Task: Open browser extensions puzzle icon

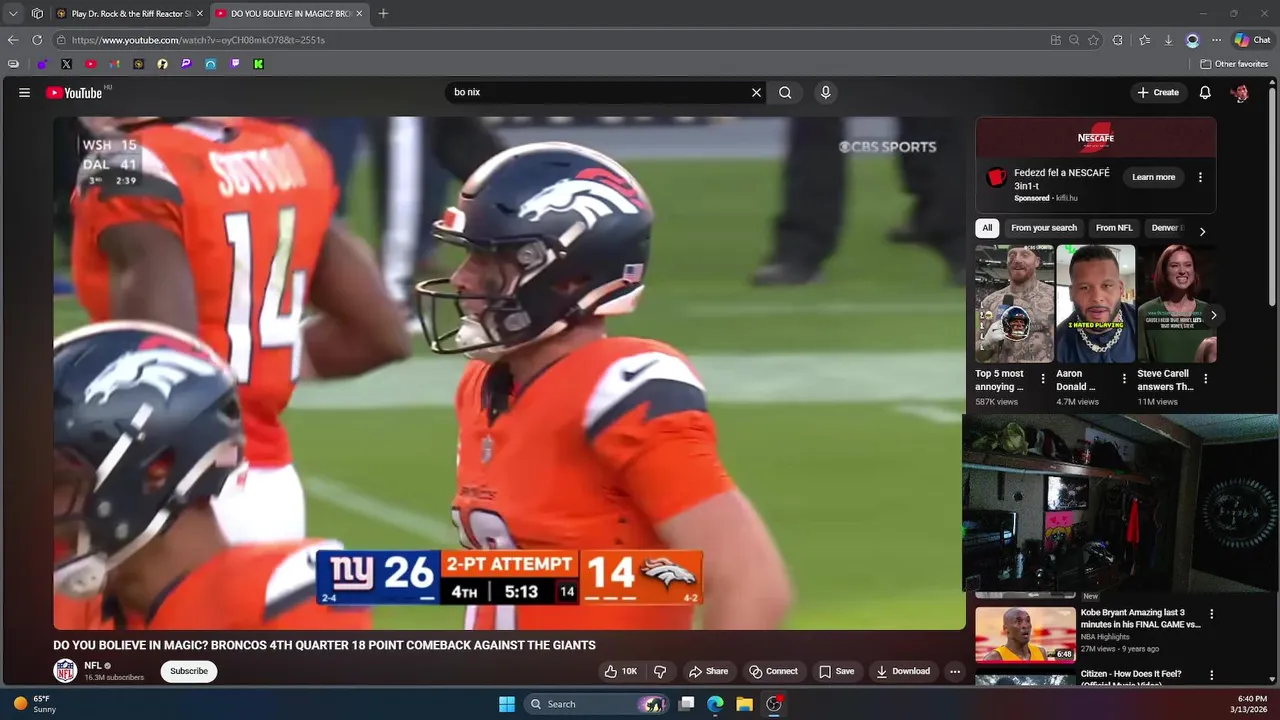Action: [x=1118, y=40]
